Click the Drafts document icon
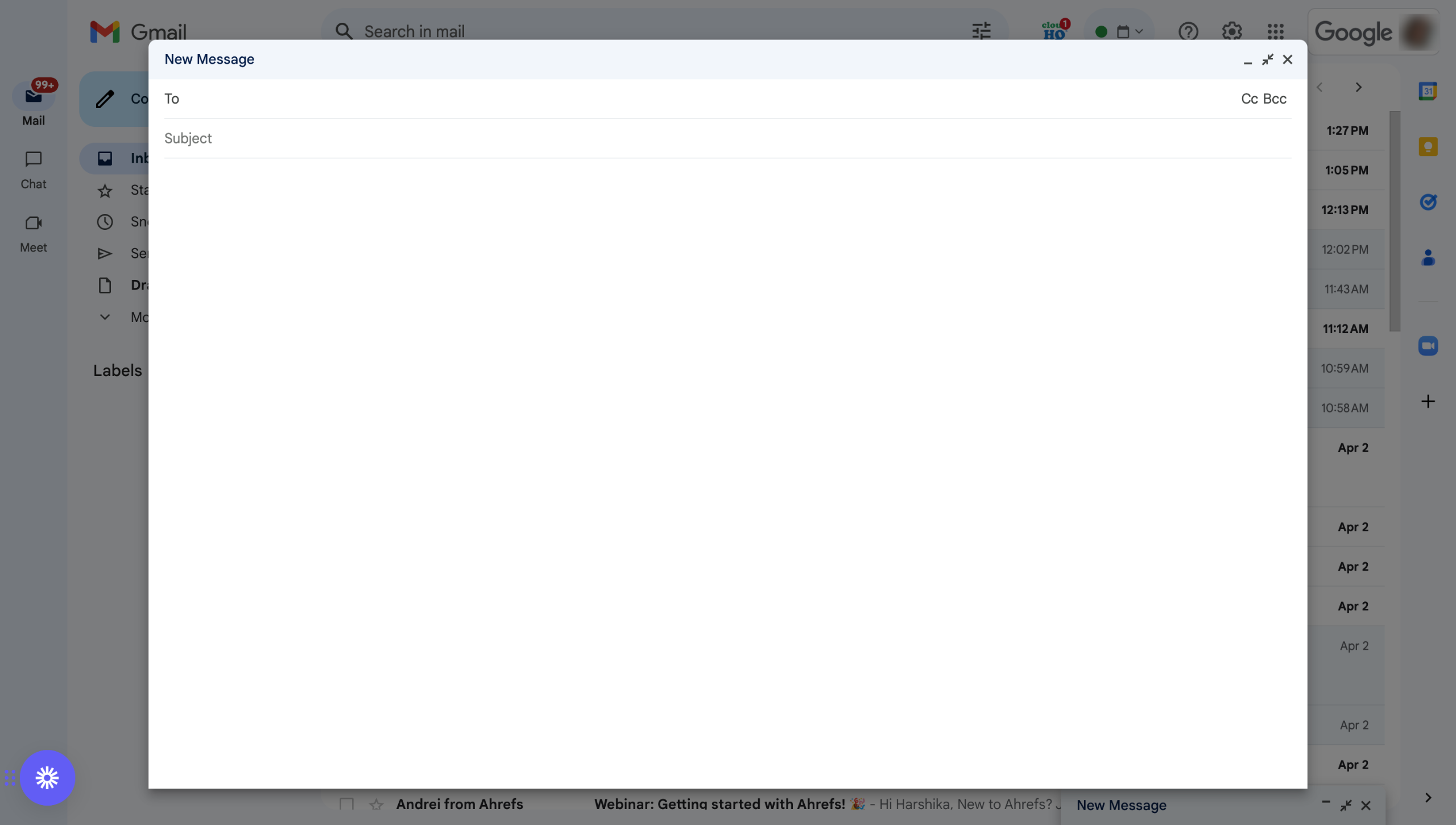This screenshot has height=825, width=1456. [x=105, y=285]
